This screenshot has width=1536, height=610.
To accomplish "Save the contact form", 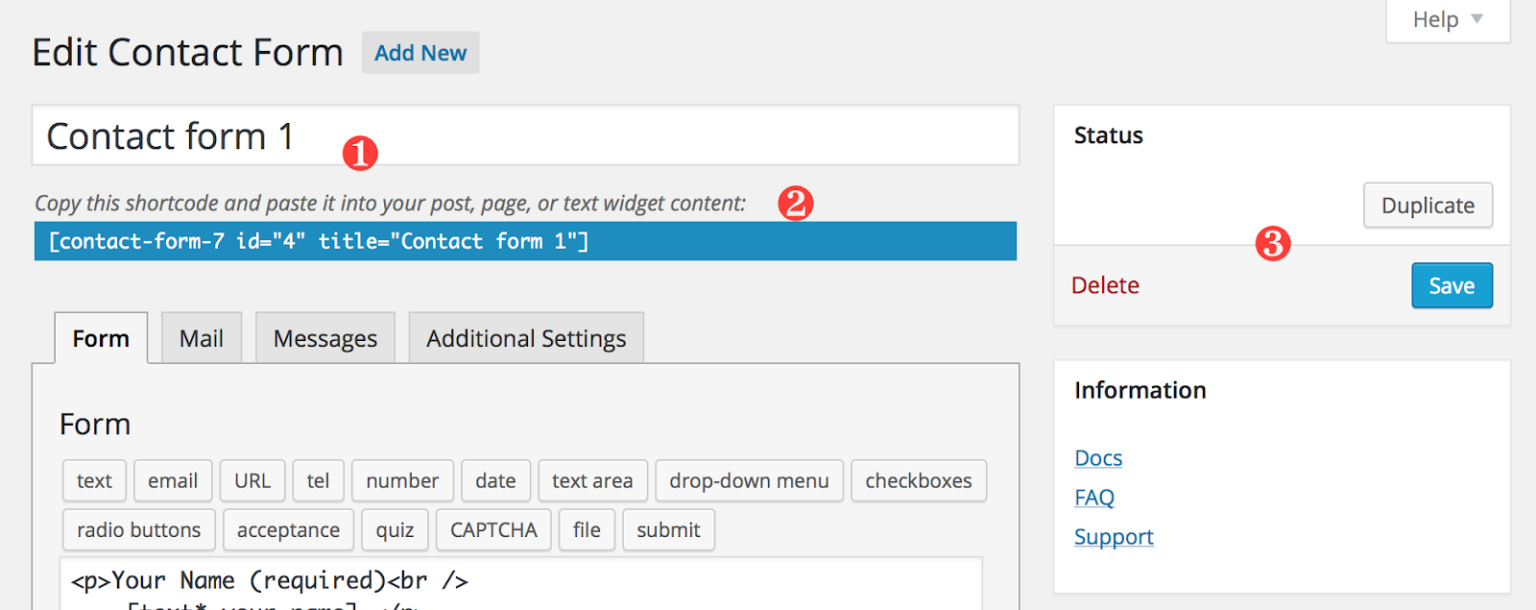I will (x=1452, y=285).
